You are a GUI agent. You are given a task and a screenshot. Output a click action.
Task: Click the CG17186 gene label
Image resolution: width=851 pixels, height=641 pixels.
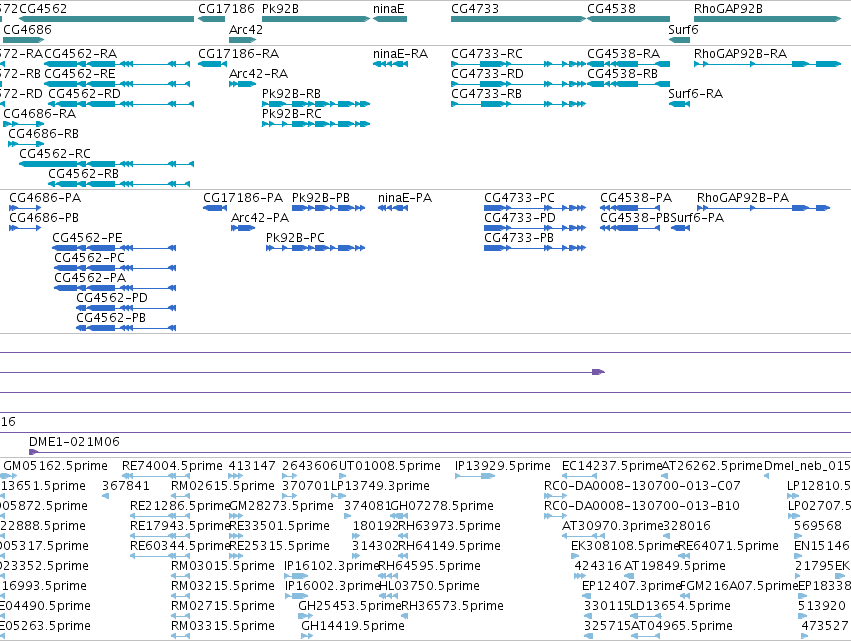click(226, 9)
